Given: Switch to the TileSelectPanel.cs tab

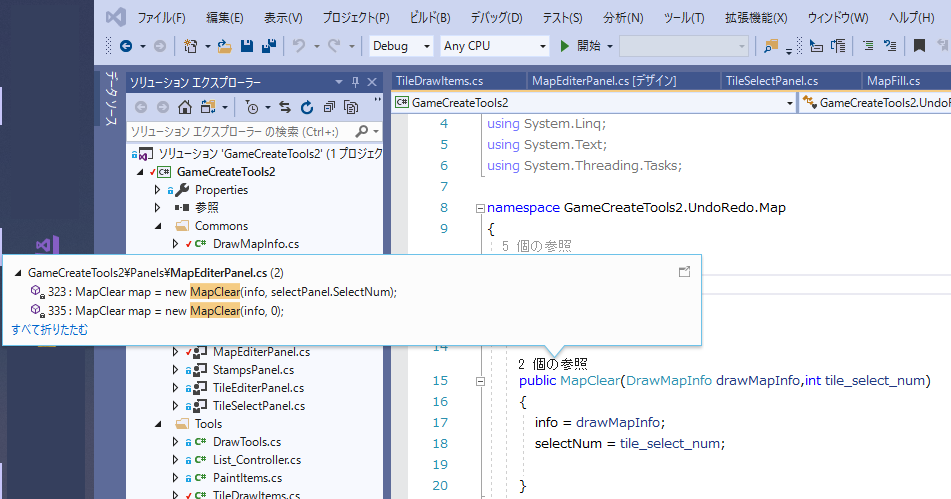Looking at the screenshot, I should 771,80.
